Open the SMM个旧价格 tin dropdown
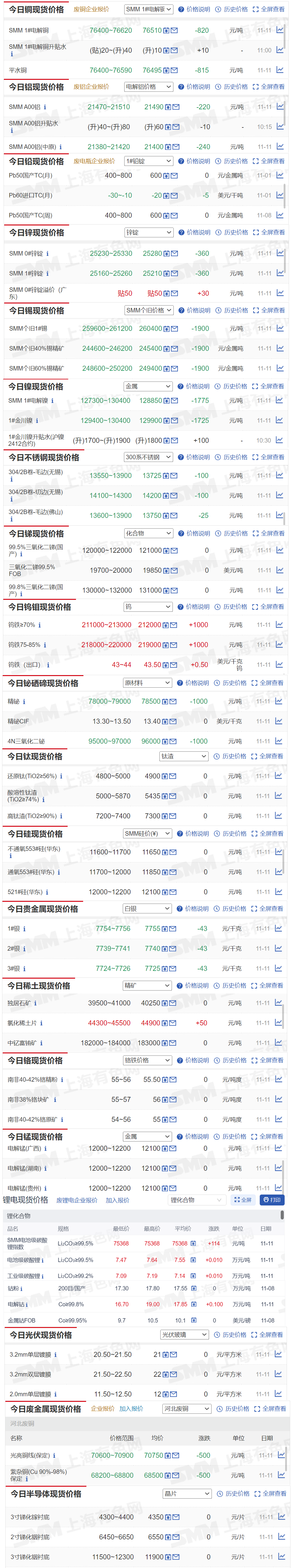The height and width of the screenshot is (1568, 292). click(x=149, y=310)
